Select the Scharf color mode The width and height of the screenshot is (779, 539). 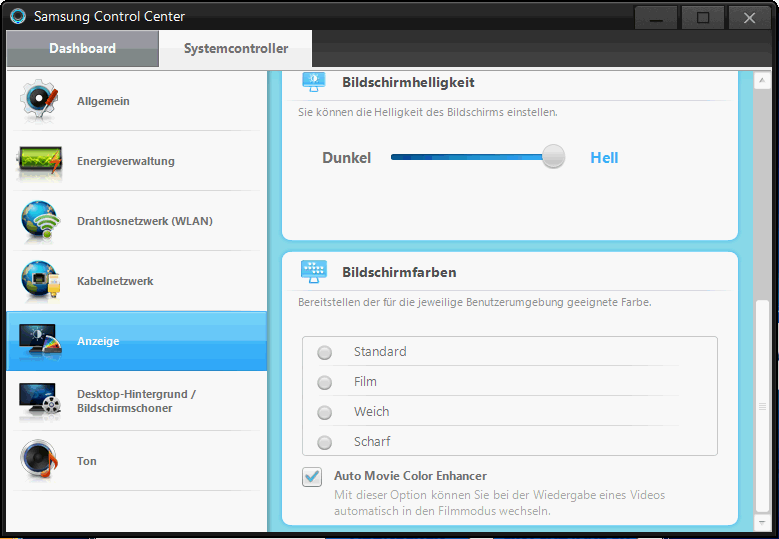pos(324,442)
